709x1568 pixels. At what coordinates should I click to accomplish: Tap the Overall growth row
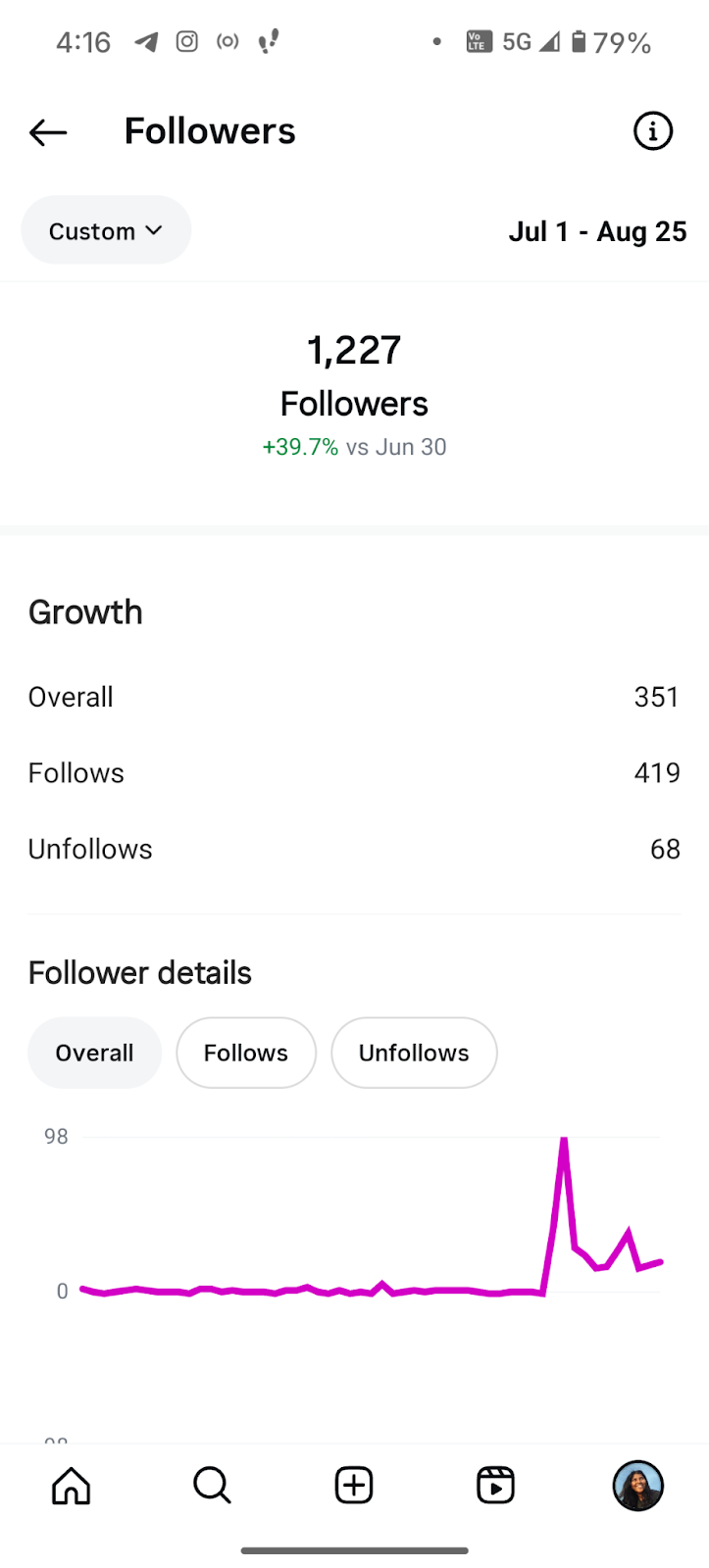click(x=354, y=697)
